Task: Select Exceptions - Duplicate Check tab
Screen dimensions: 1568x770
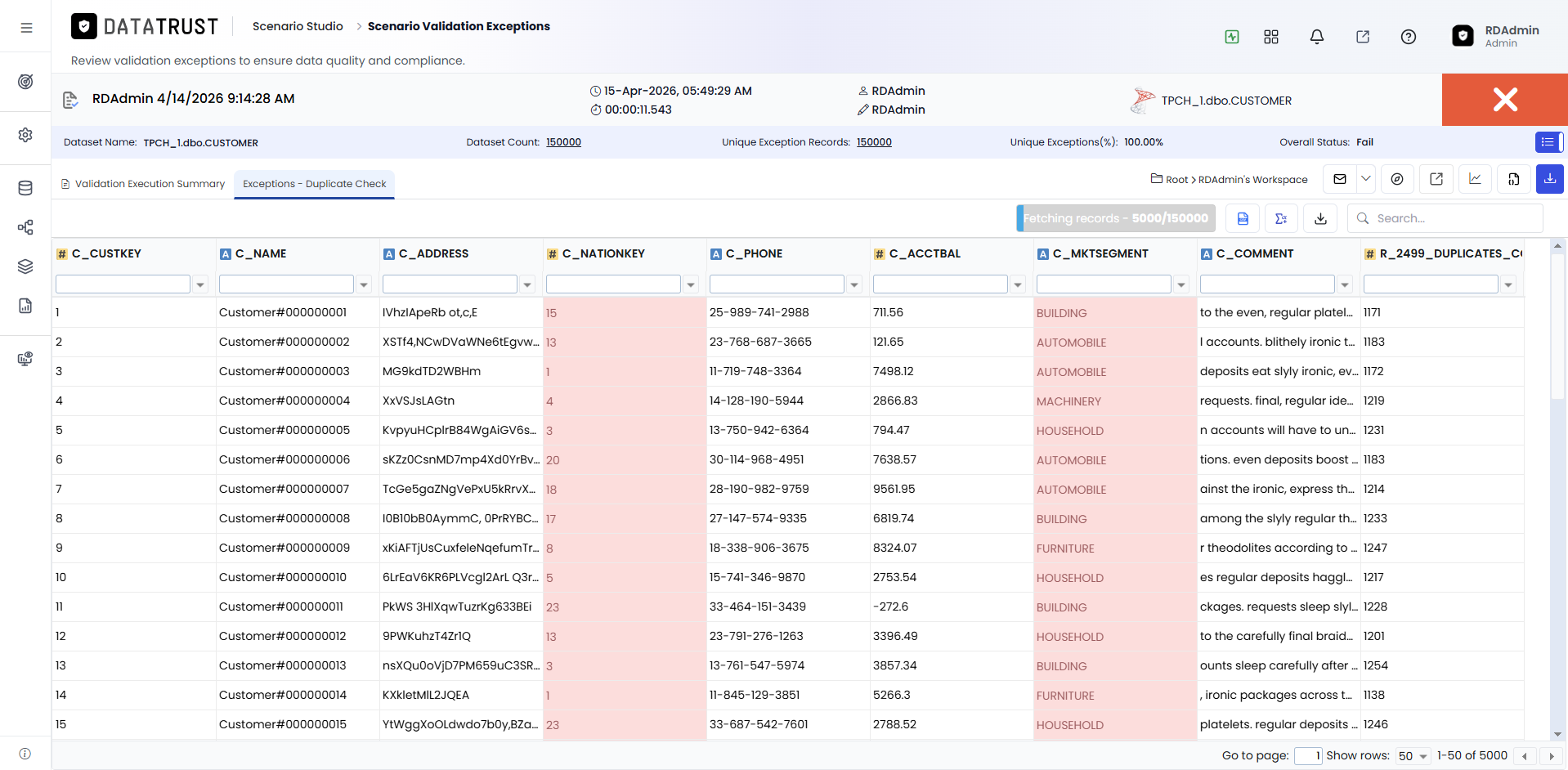Action: 314,184
